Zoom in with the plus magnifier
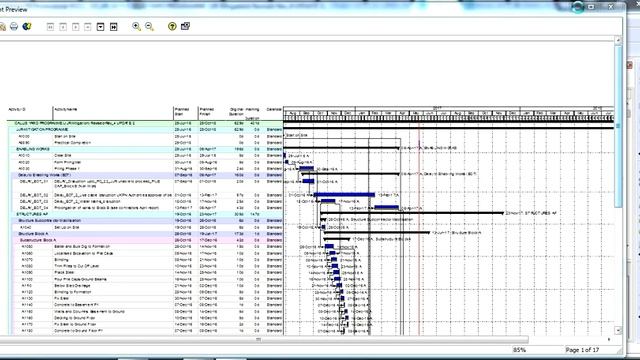The height and width of the screenshot is (360, 640). [x=136, y=27]
